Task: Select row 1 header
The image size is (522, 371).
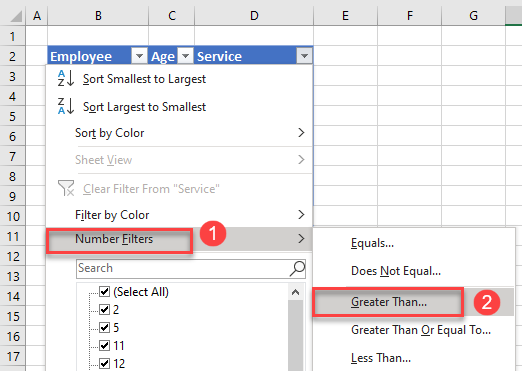Action: 12,36
